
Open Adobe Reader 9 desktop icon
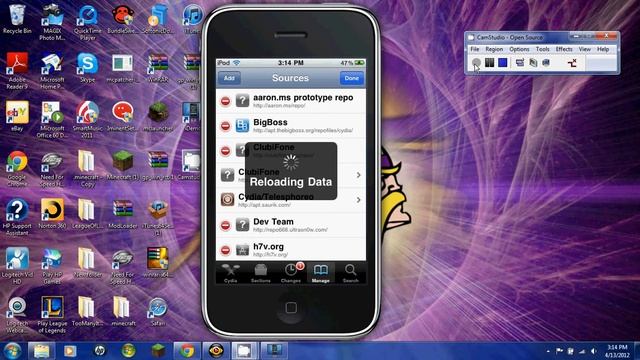coord(17,71)
